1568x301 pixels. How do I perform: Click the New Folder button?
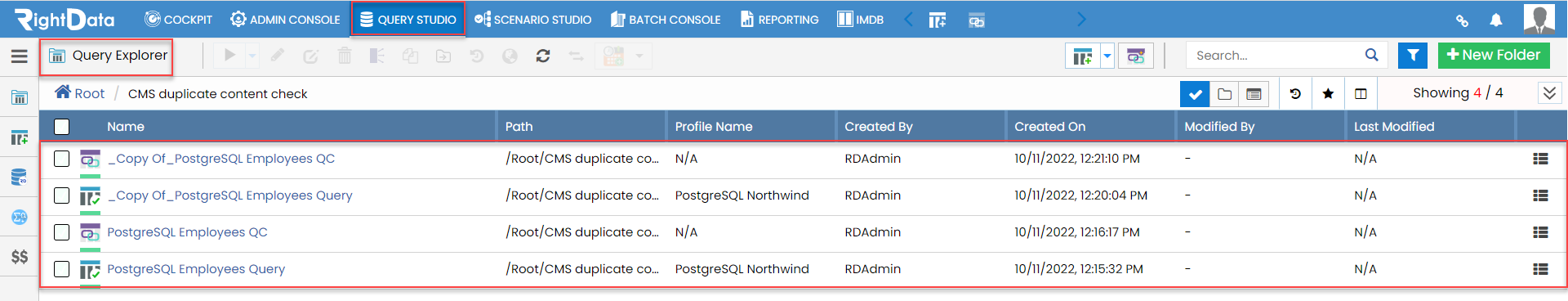(1494, 55)
